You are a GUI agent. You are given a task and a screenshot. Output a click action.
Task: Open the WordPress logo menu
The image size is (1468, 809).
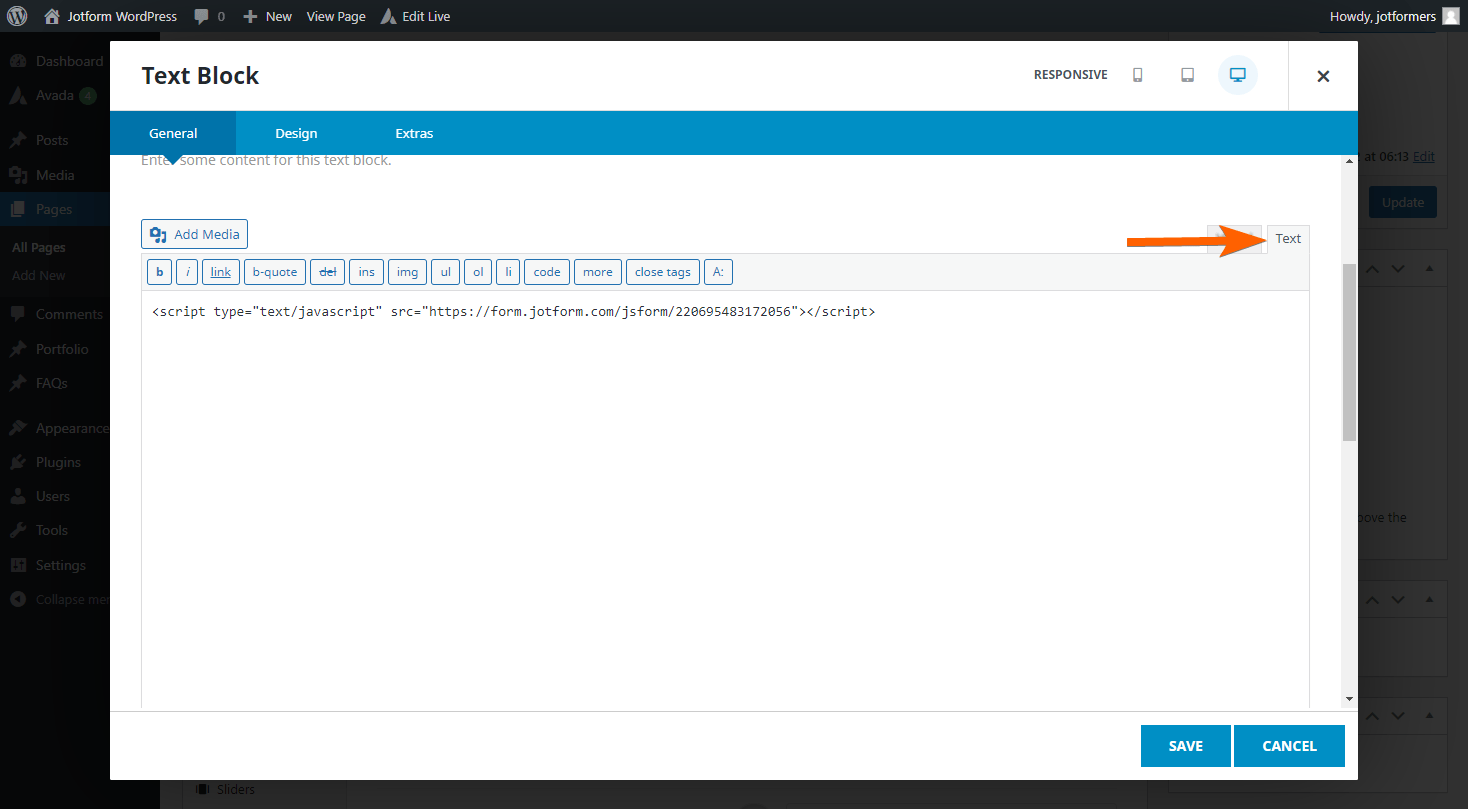17,16
